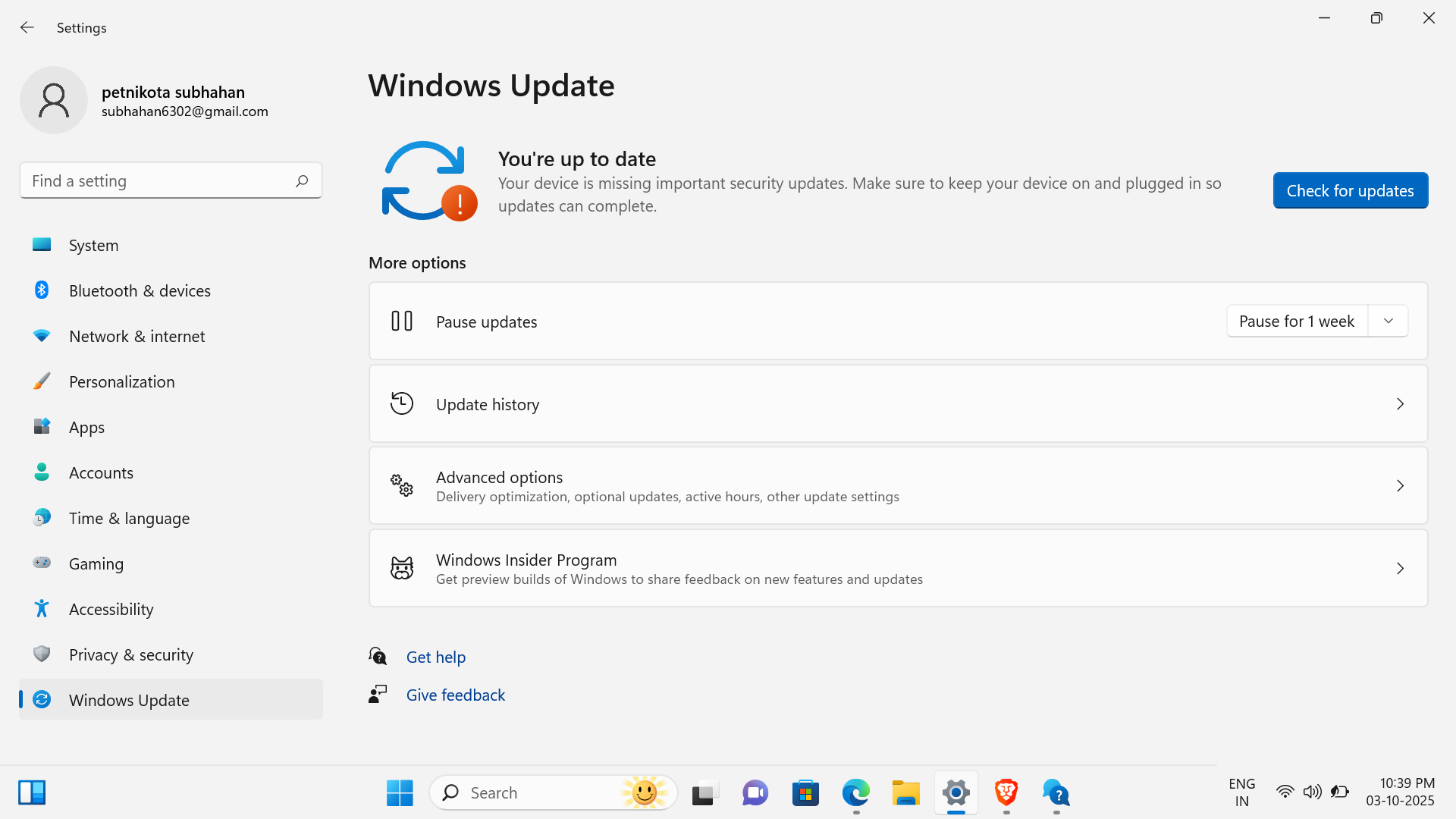Image resolution: width=1456 pixels, height=819 pixels.
Task: Select Windows Update in the sidebar
Action: click(x=129, y=700)
